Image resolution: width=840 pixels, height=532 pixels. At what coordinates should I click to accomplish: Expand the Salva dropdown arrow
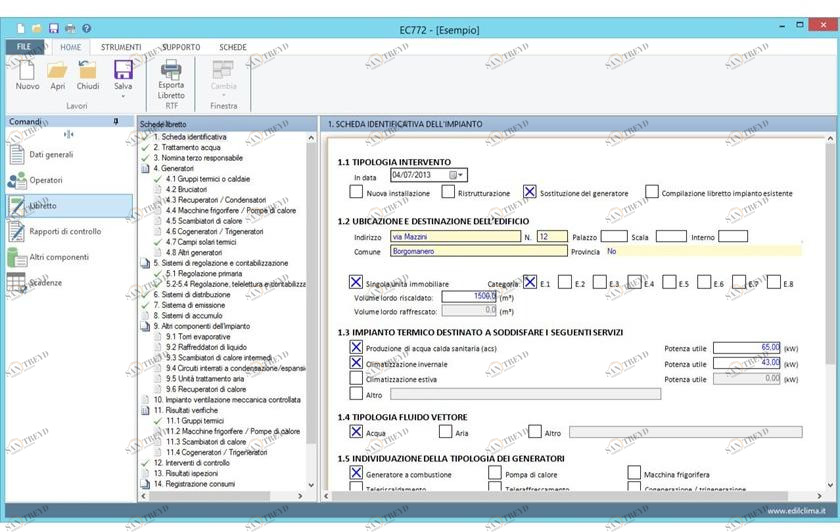click(x=123, y=96)
